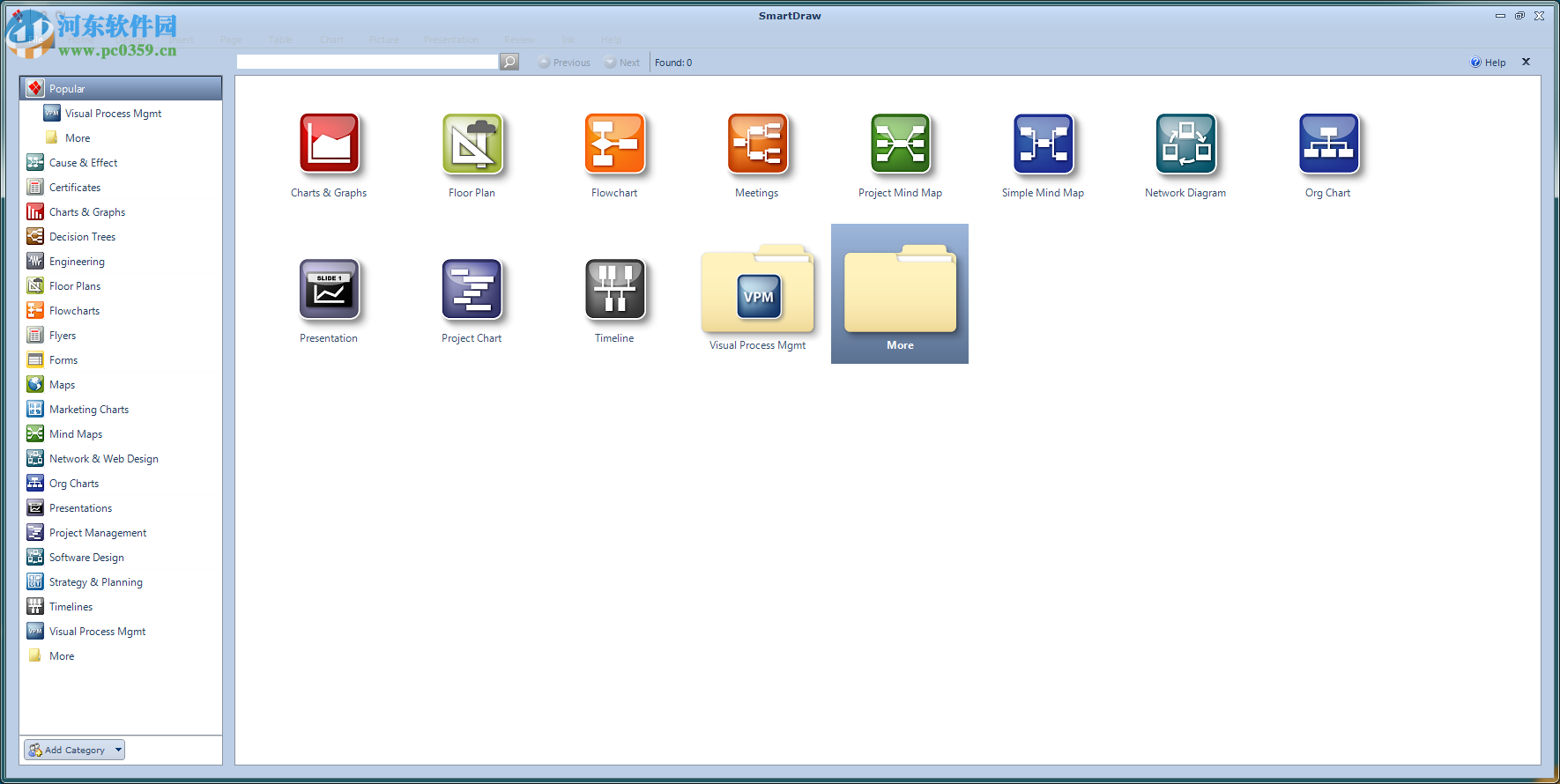This screenshot has height=784, width=1560.
Task: Open Help beside the panel close X
Action: [x=1488, y=63]
